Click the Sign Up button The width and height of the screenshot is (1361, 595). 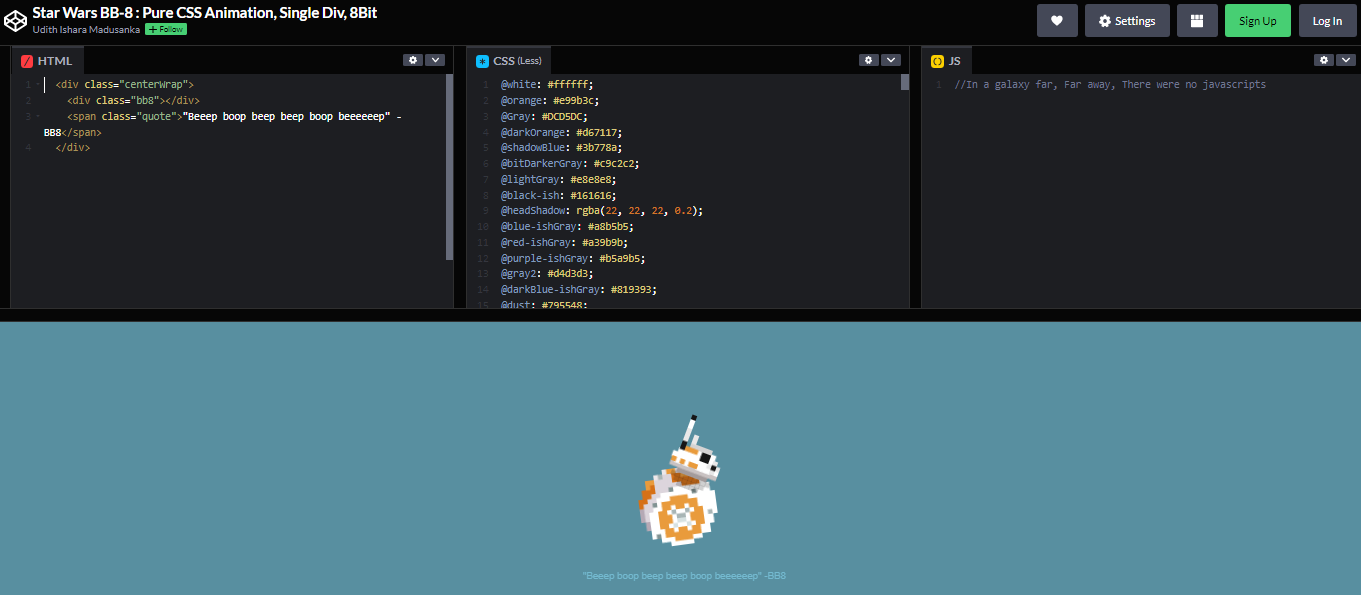click(1257, 20)
